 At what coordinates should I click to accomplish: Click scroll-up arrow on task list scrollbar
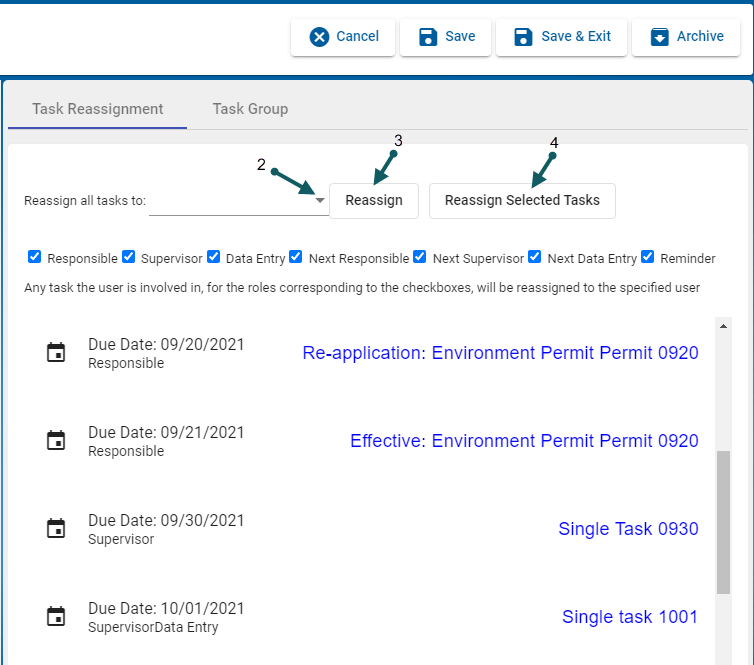coord(723,326)
